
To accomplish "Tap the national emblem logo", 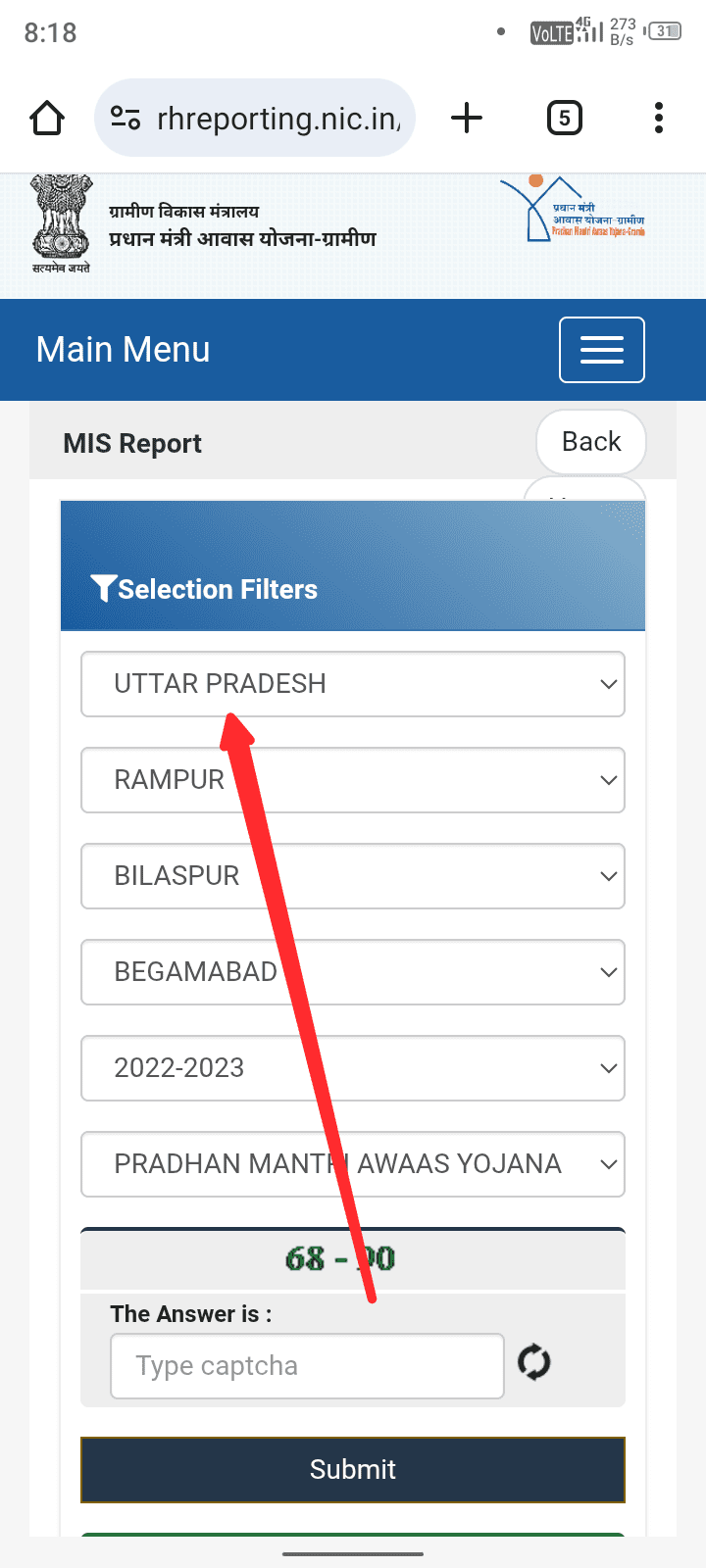I will tap(61, 223).
